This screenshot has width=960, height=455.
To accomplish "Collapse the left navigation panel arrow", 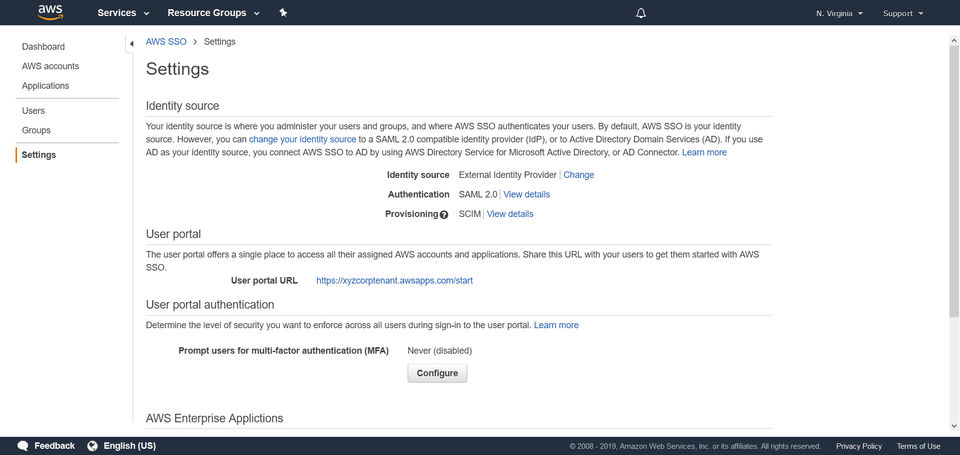I will [131, 43].
